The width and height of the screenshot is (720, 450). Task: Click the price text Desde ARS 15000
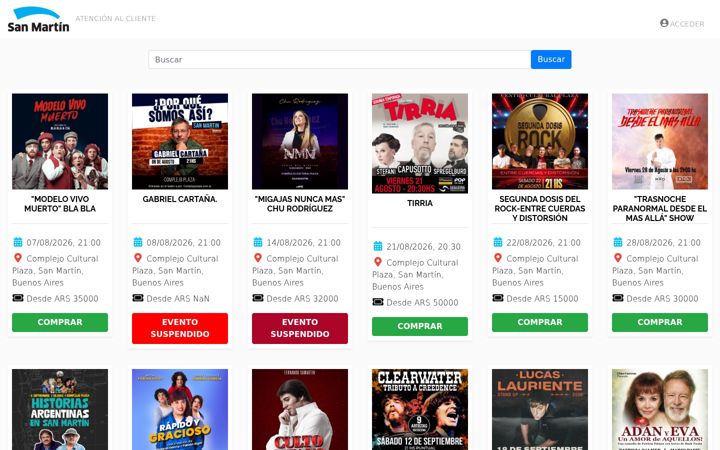click(x=542, y=298)
